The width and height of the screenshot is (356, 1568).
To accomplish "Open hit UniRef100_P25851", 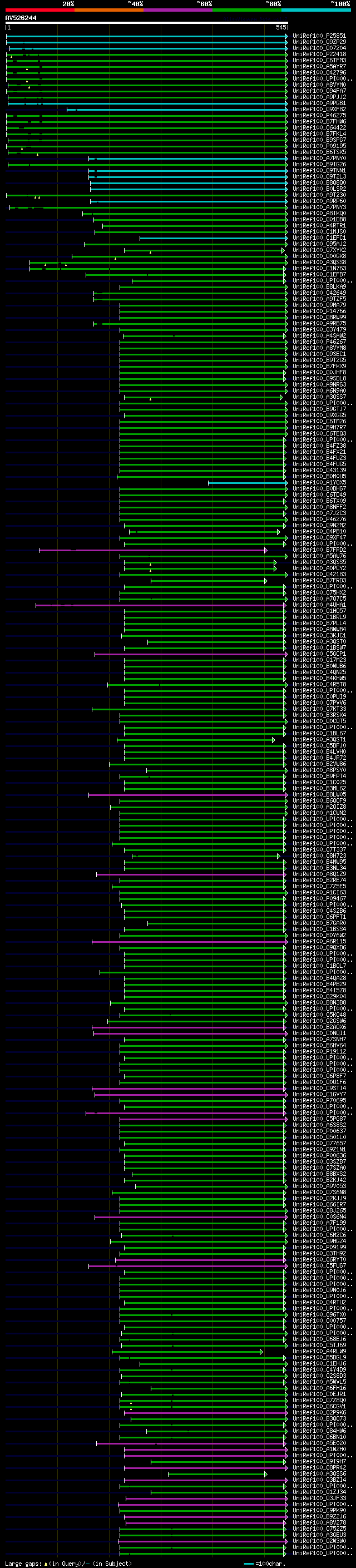I will pos(319,36).
